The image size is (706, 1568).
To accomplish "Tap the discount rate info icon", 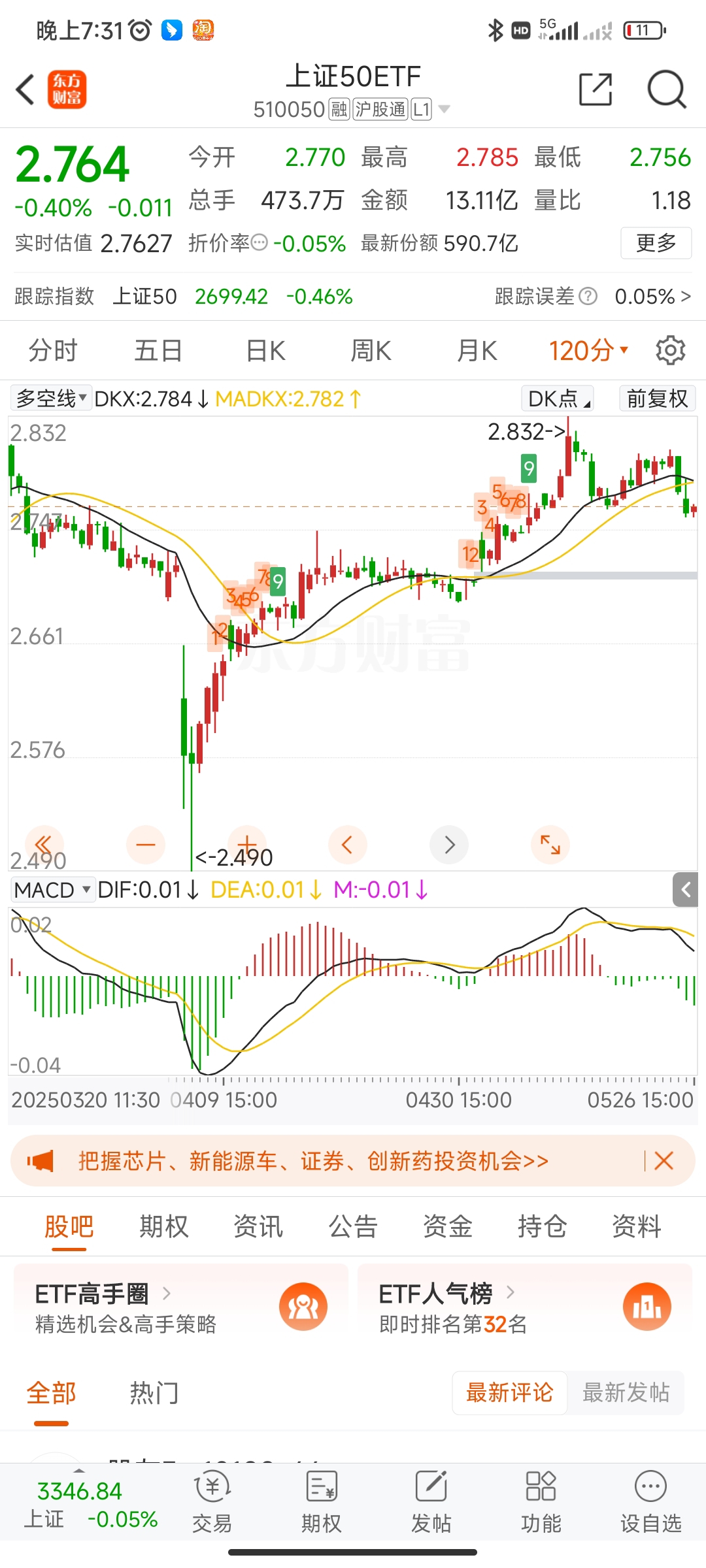I will [x=260, y=243].
